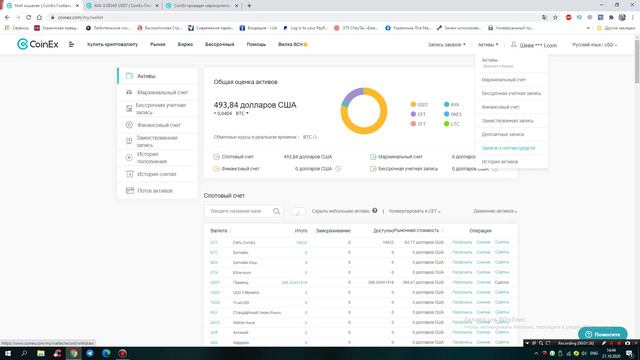Viewport: 640px width, 360px height.
Task: Select Активы in the left sidebar
Action: [x=157, y=76]
